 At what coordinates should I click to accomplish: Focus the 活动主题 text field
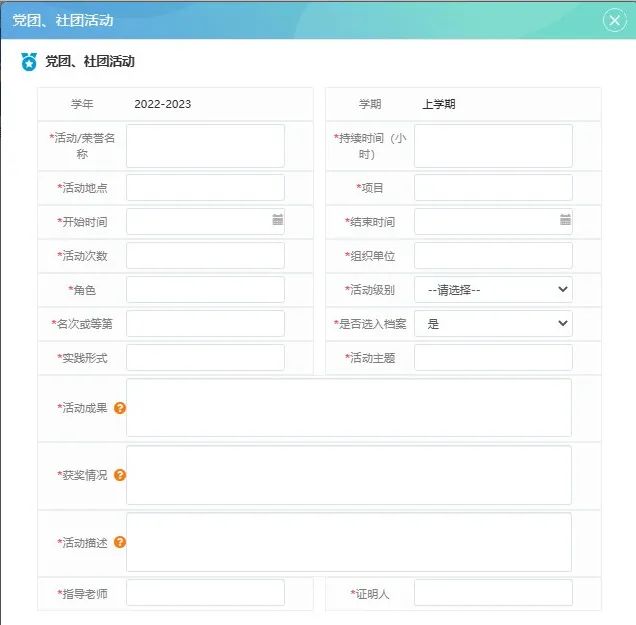click(x=493, y=358)
